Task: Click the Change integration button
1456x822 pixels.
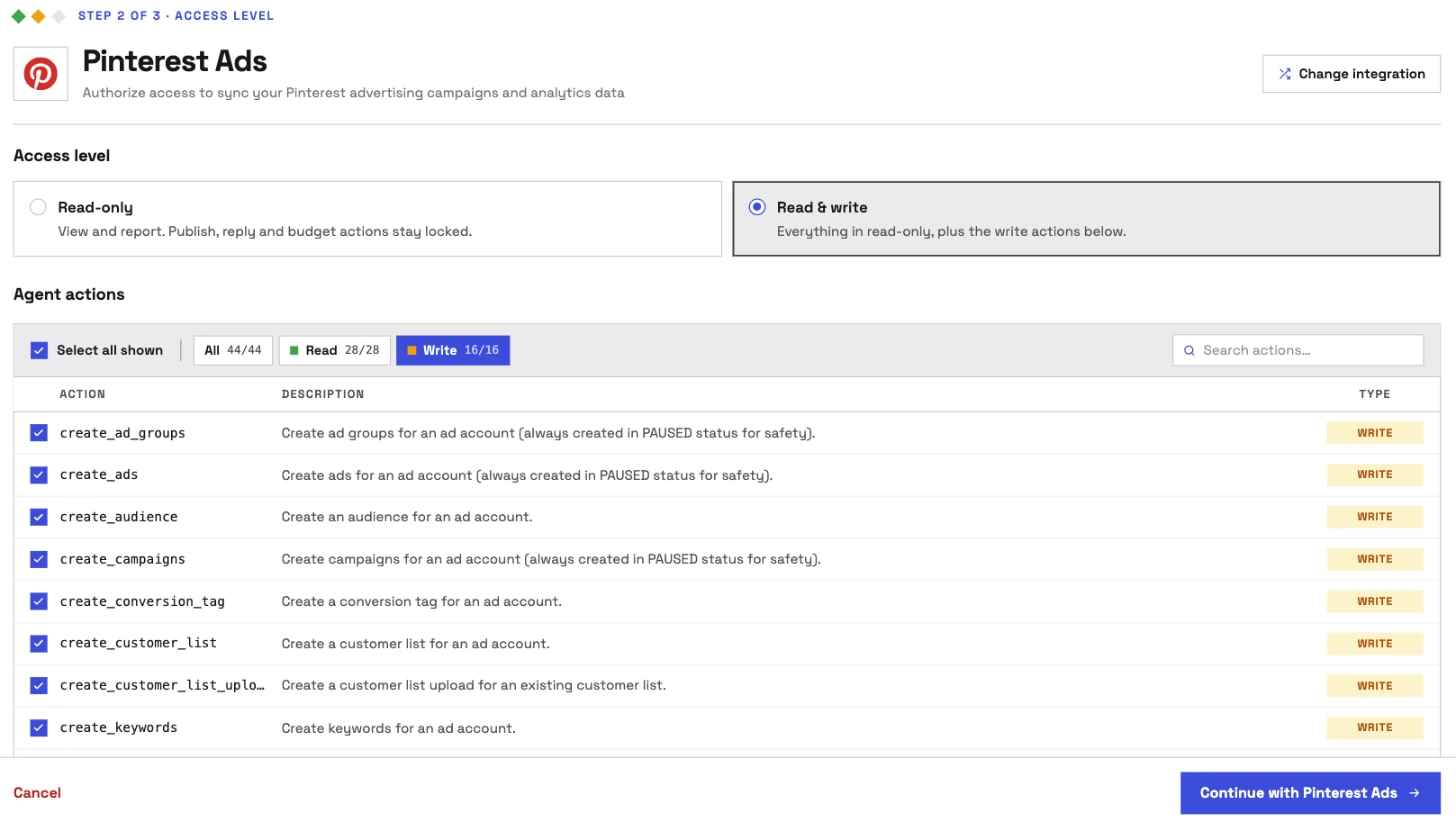Action: click(x=1351, y=74)
